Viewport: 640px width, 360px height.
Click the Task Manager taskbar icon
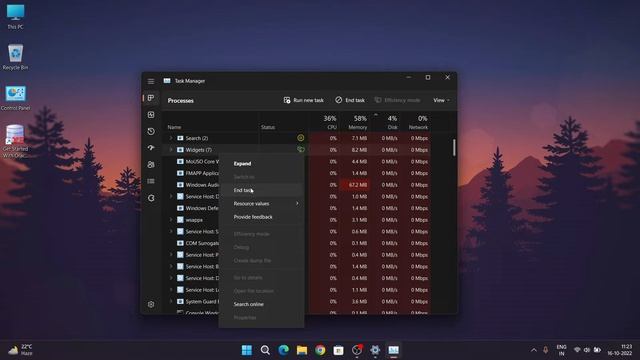(x=393, y=350)
